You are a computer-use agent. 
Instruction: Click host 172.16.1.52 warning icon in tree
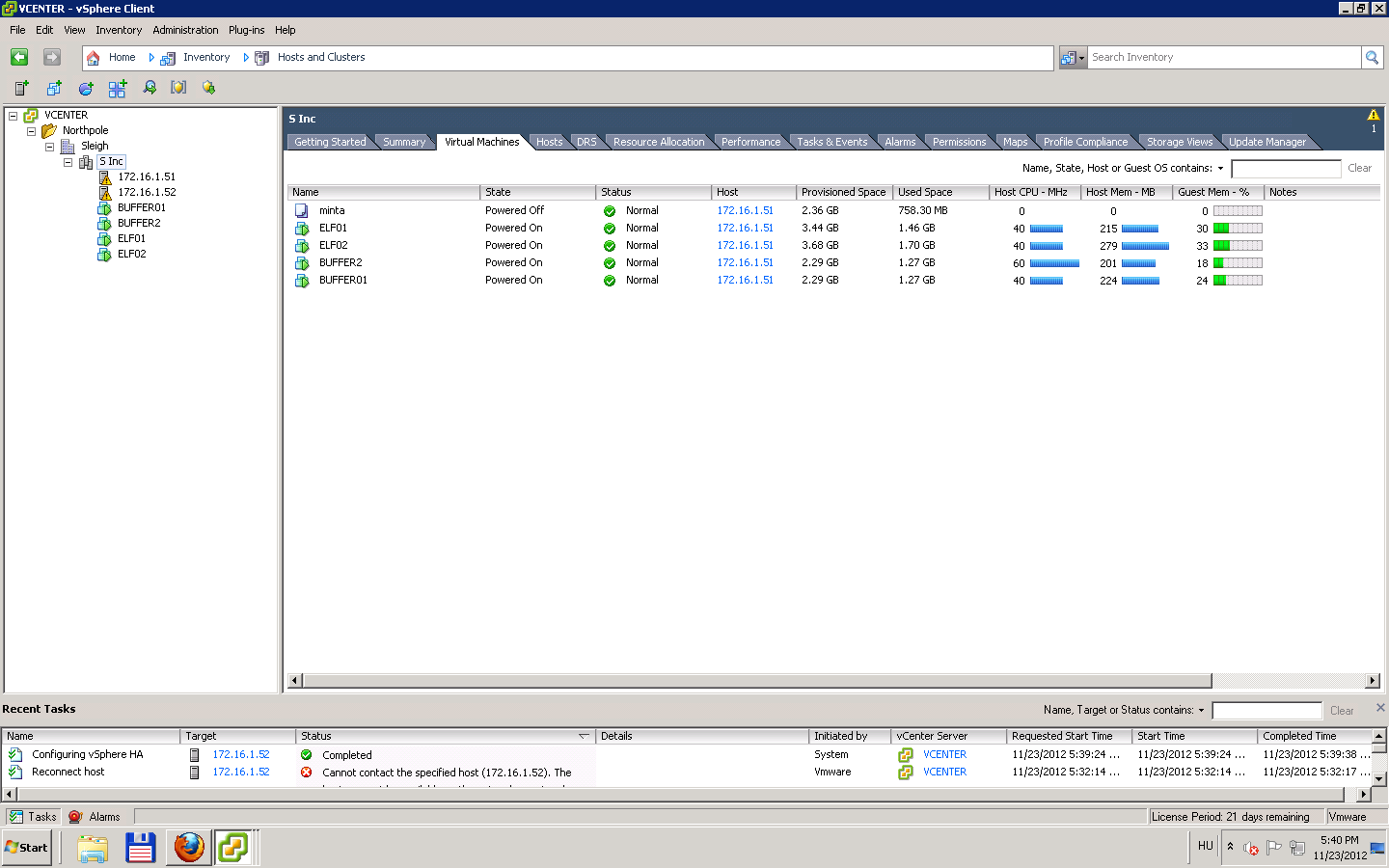point(105,193)
